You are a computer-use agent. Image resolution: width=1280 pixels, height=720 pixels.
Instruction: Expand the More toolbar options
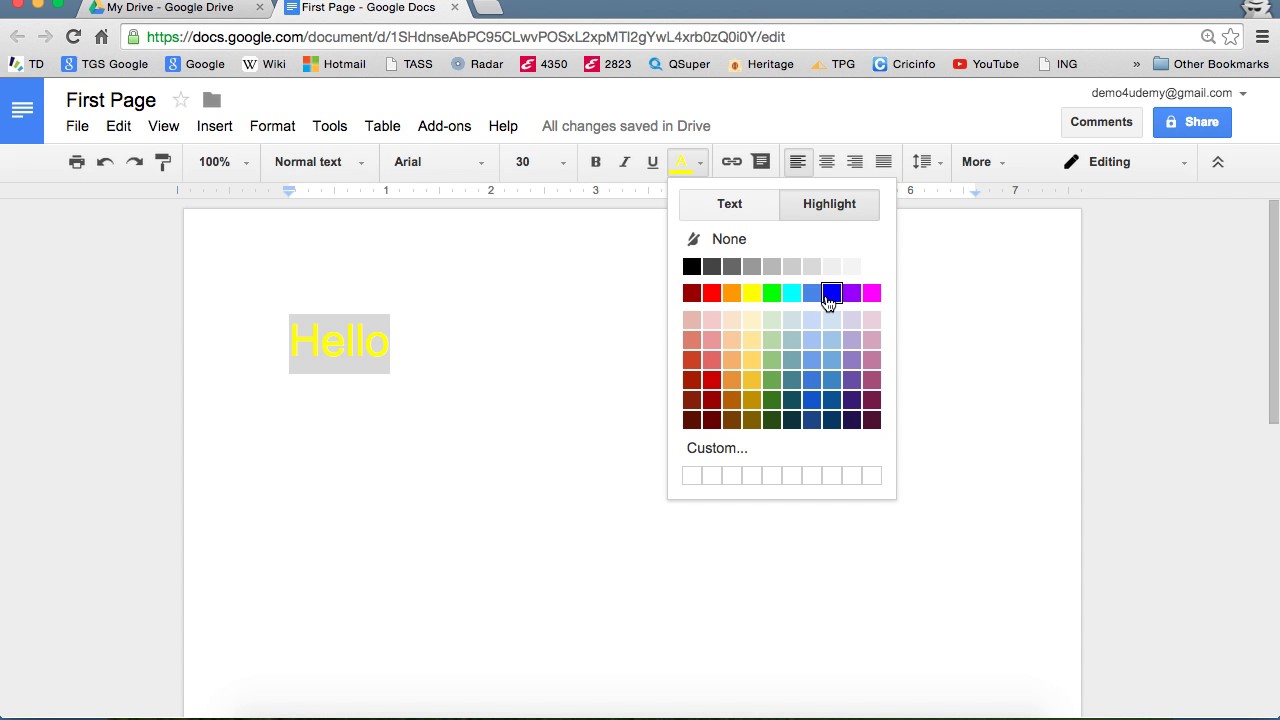[984, 162]
